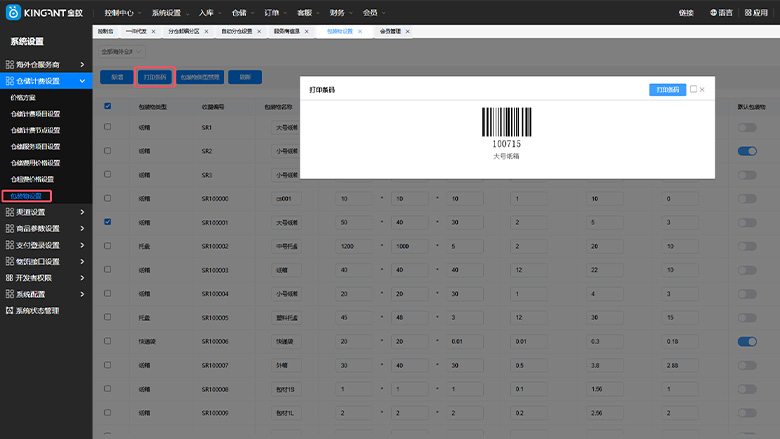This screenshot has height=439, width=780.
Task: Click the barcode image 100715 in the dialog
Action: click(506, 122)
